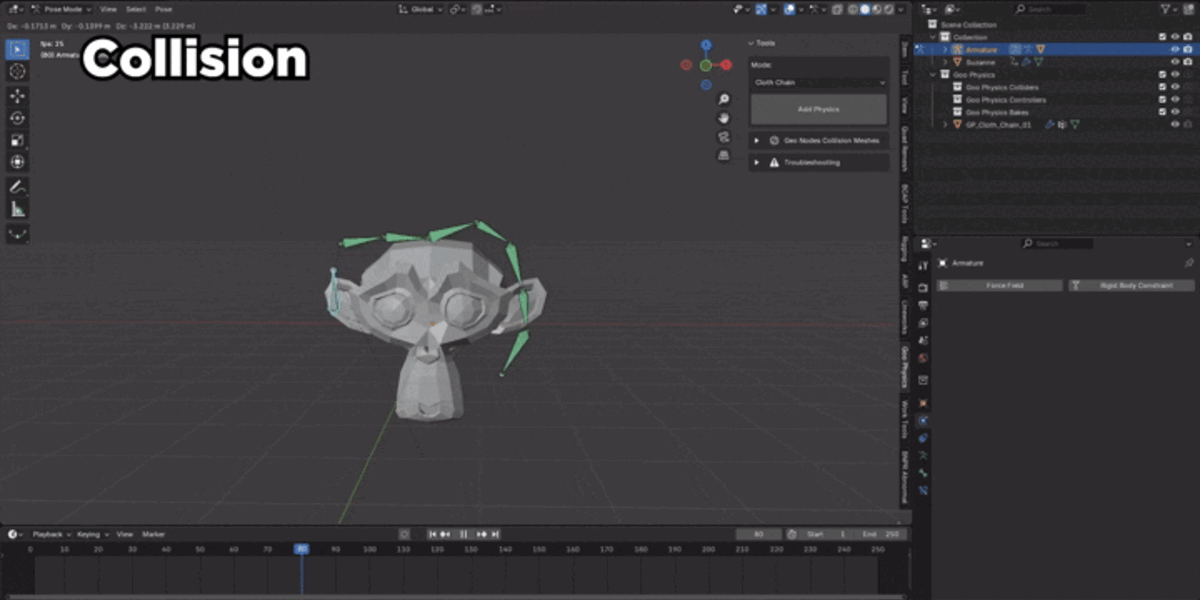Open the Tool properties tab icon
Image resolution: width=1200 pixels, height=600 pixels.
[923, 265]
